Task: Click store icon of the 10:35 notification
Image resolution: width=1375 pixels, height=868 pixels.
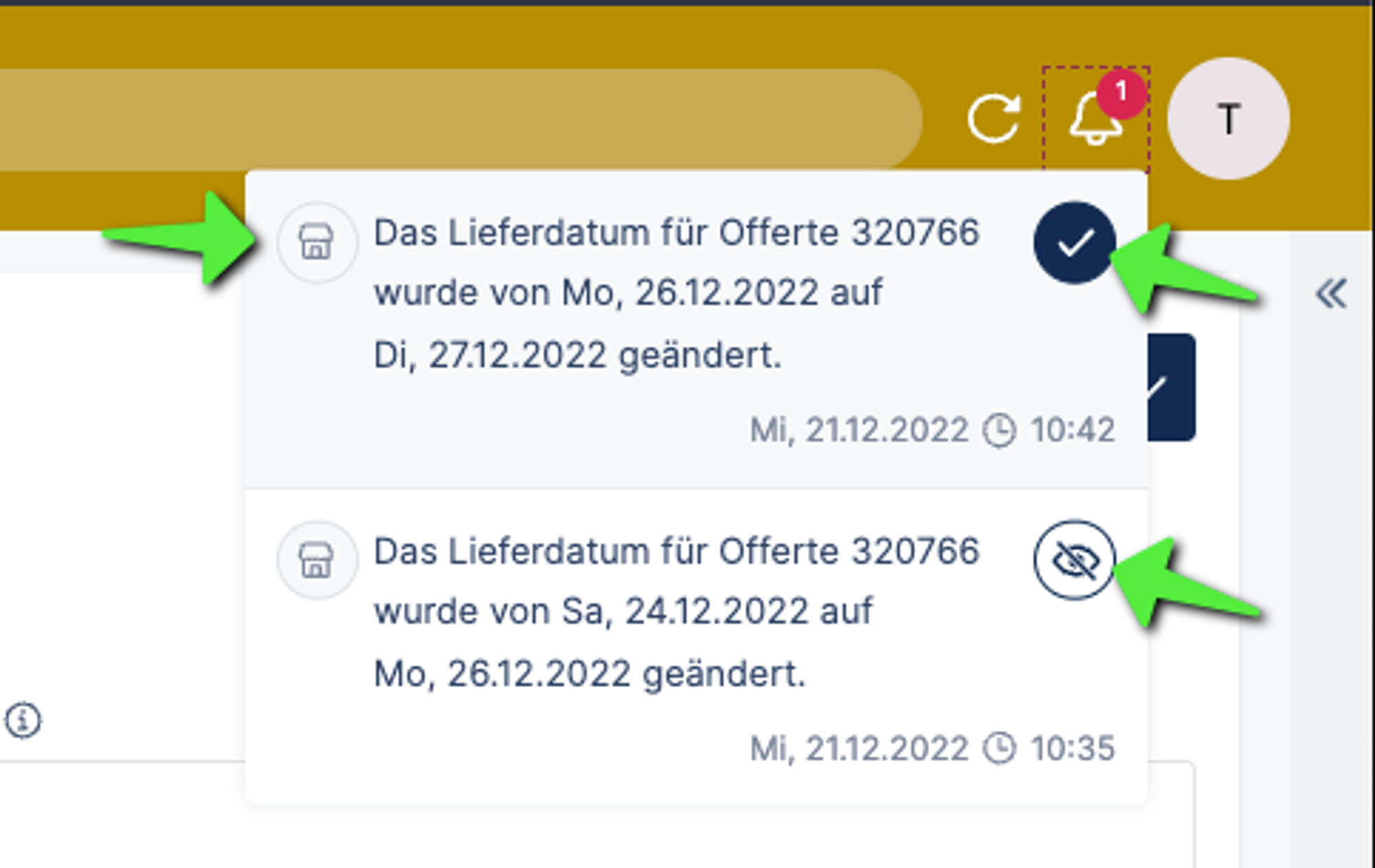Action: (x=316, y=559)
